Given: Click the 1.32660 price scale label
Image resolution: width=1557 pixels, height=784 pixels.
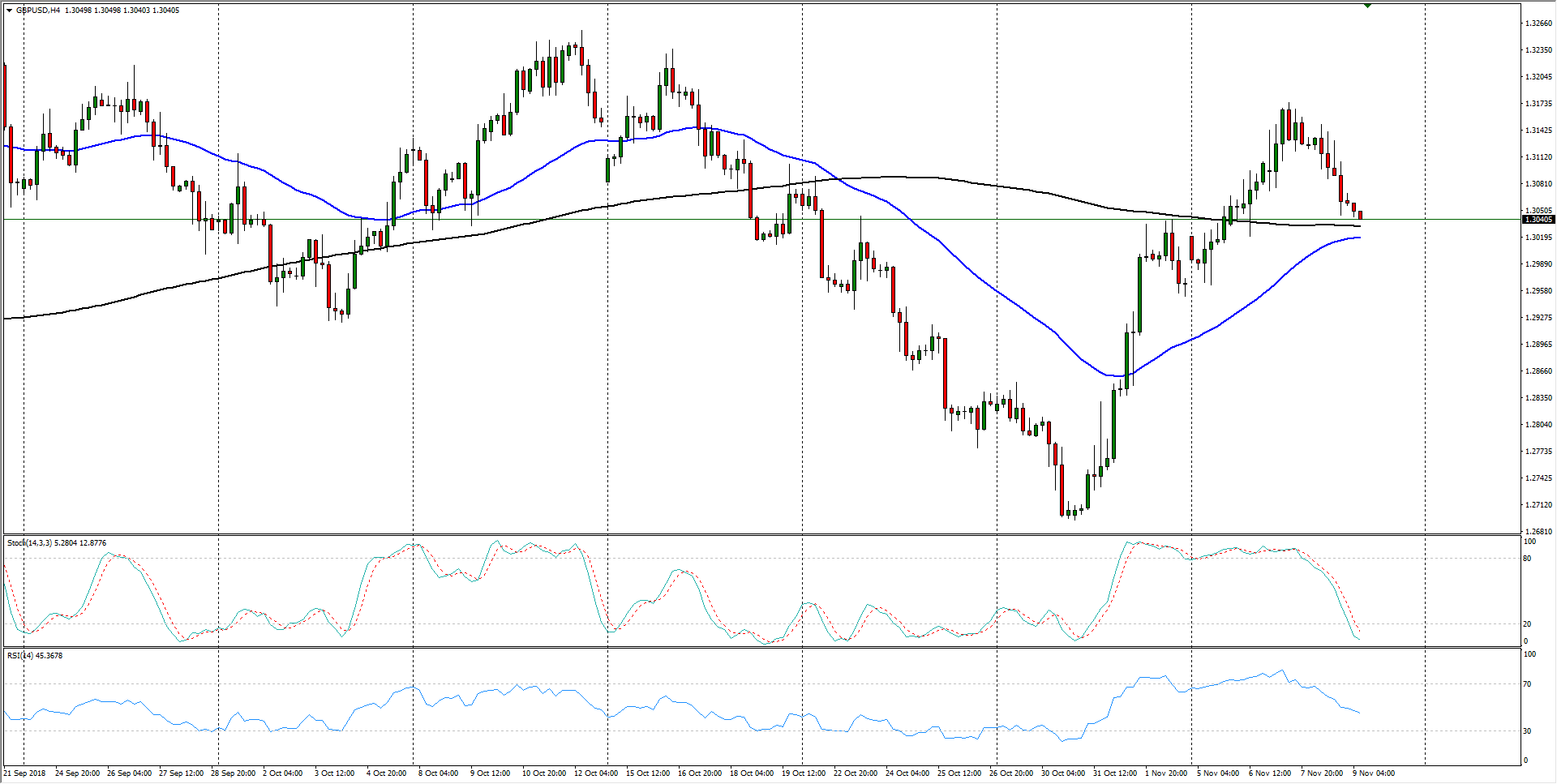Looking at the screenshot, I should [x=1538, y=24].
